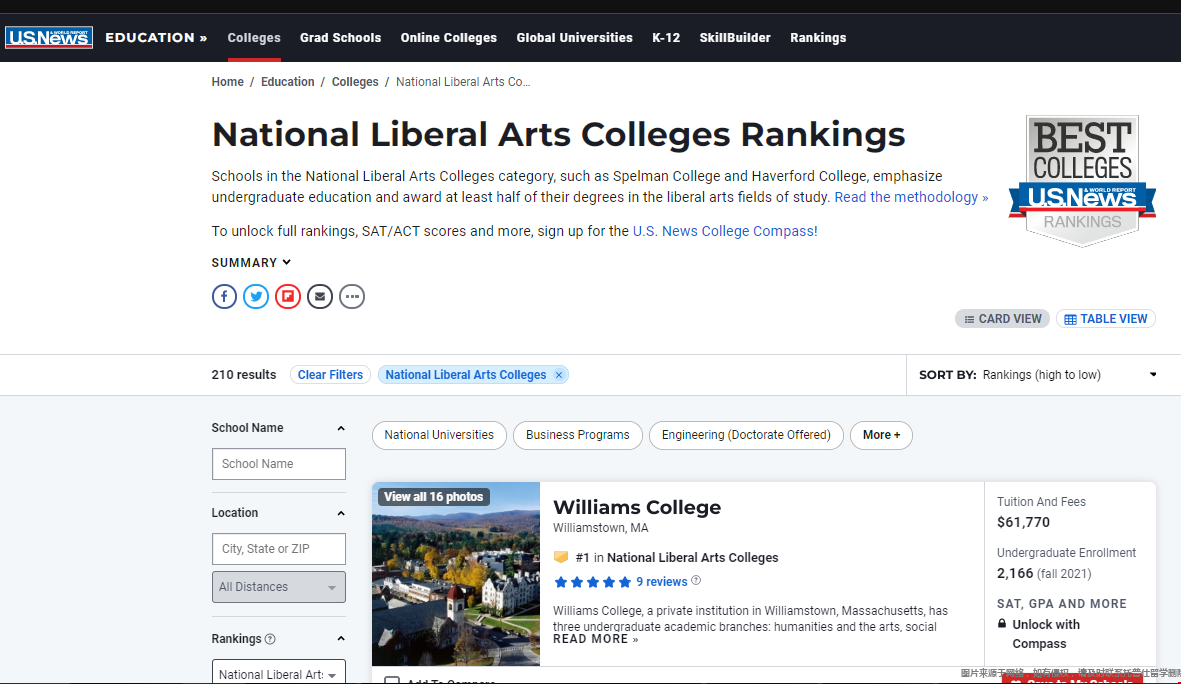Viewport: 1181px width, 684px height.
Task: Go to the Global Universities tab
Action: [x=575, y=38]
